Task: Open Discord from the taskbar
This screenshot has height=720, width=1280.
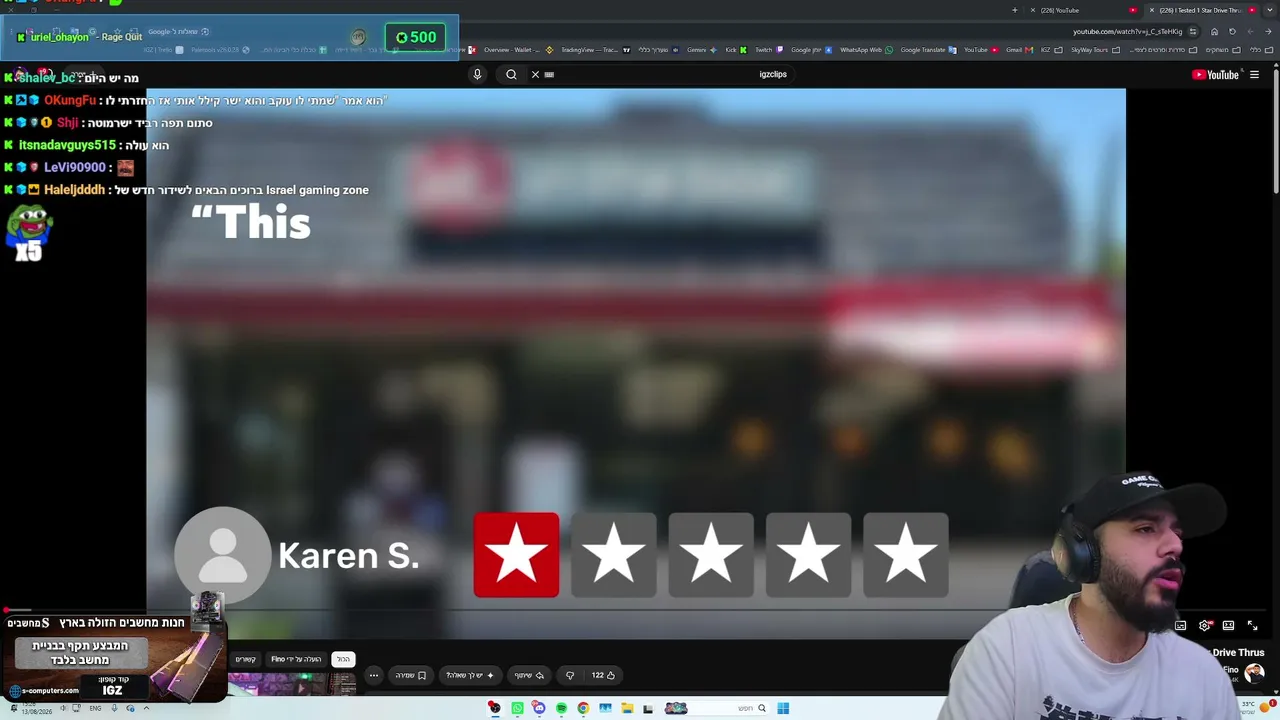Action: coord(539,708)
